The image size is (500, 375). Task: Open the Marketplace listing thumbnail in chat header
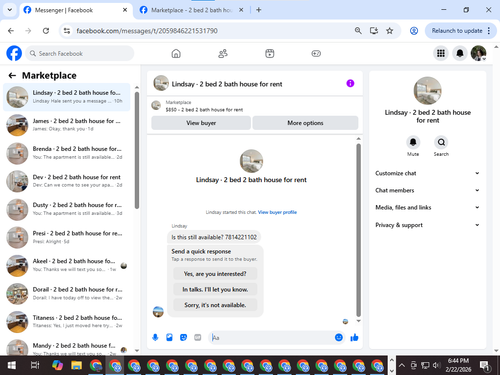tap(156, 105)
